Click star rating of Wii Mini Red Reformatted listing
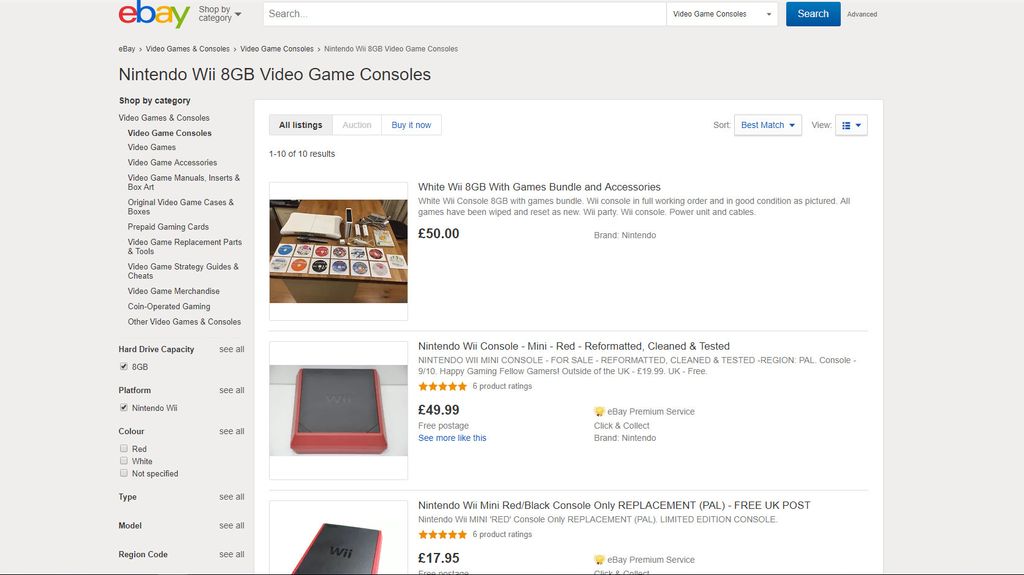Screen dimensions: 1024x575 click(443, 386)
